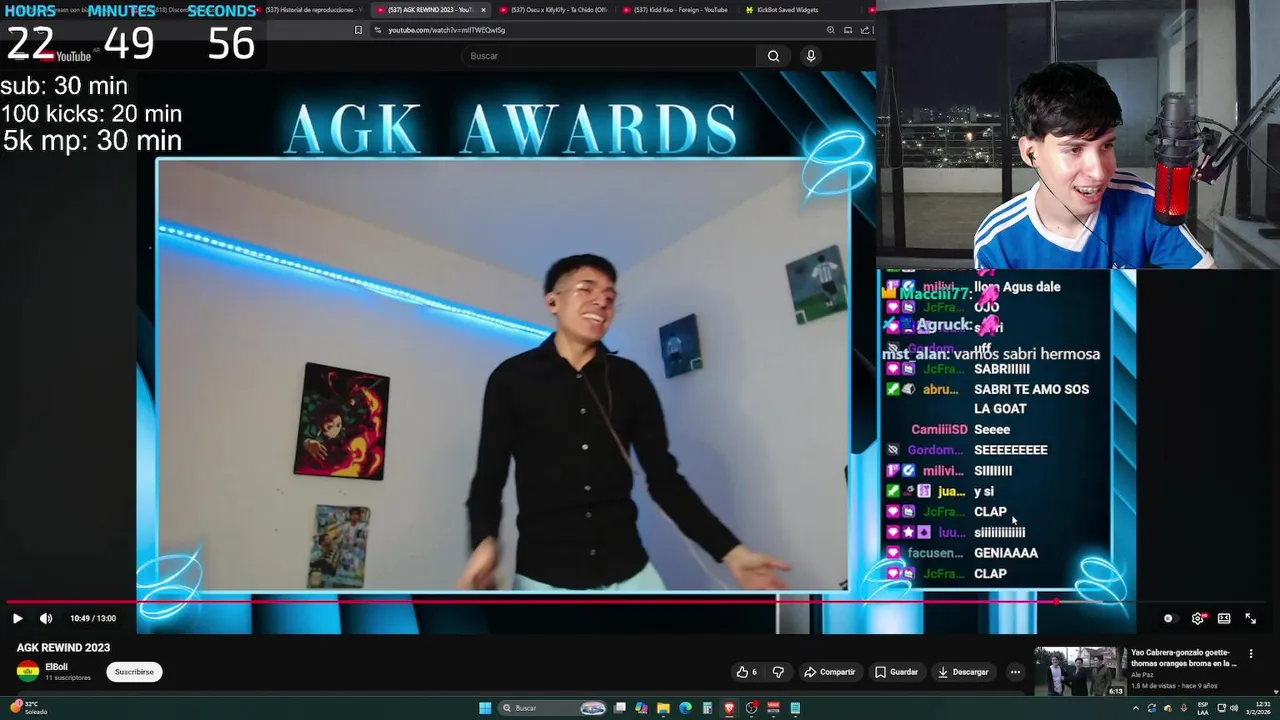Click the tray microphone icon
This screenshot has height=720, width=1280.
(1184, 708)
